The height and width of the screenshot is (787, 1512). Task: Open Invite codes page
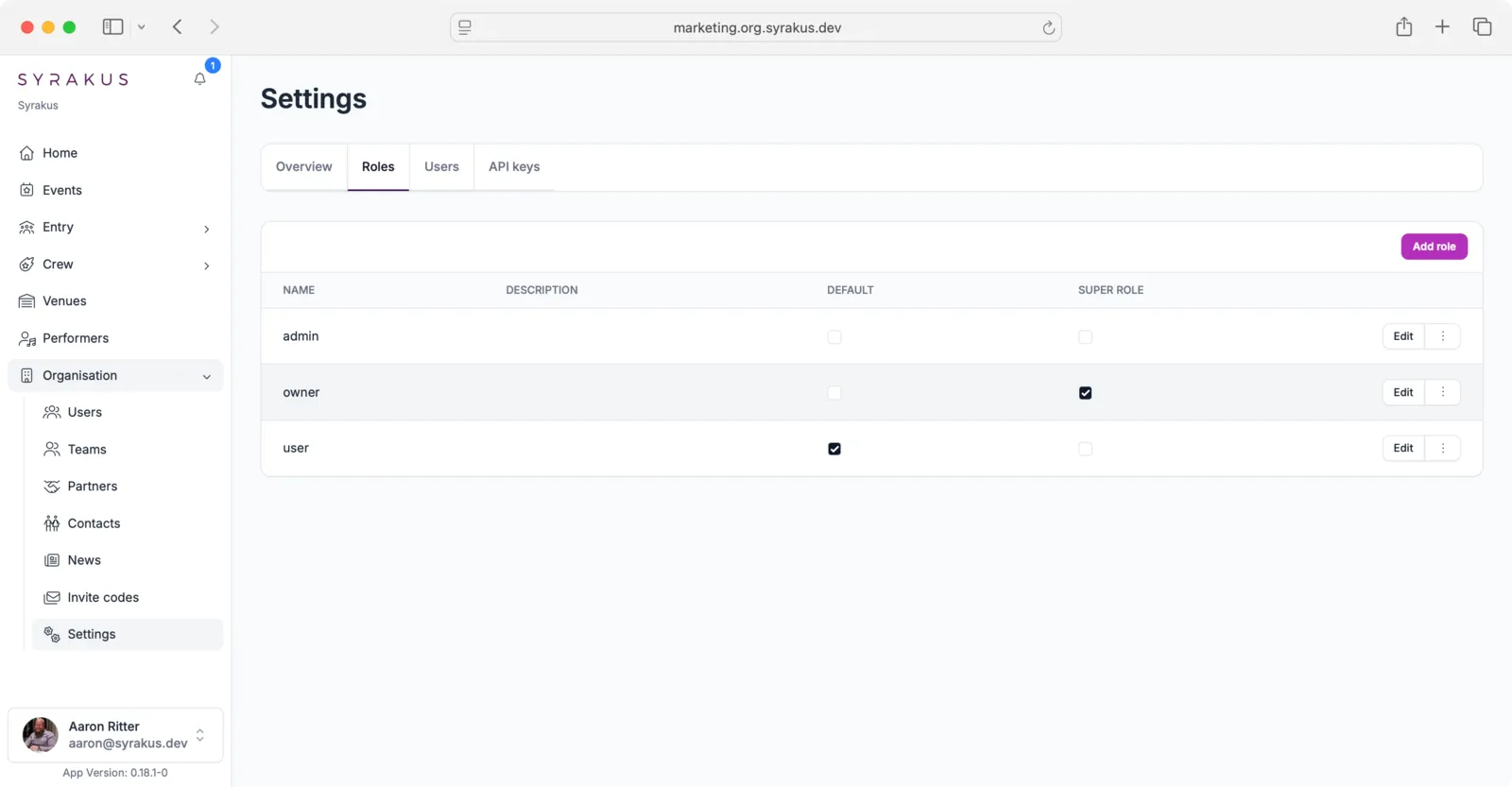102,598
